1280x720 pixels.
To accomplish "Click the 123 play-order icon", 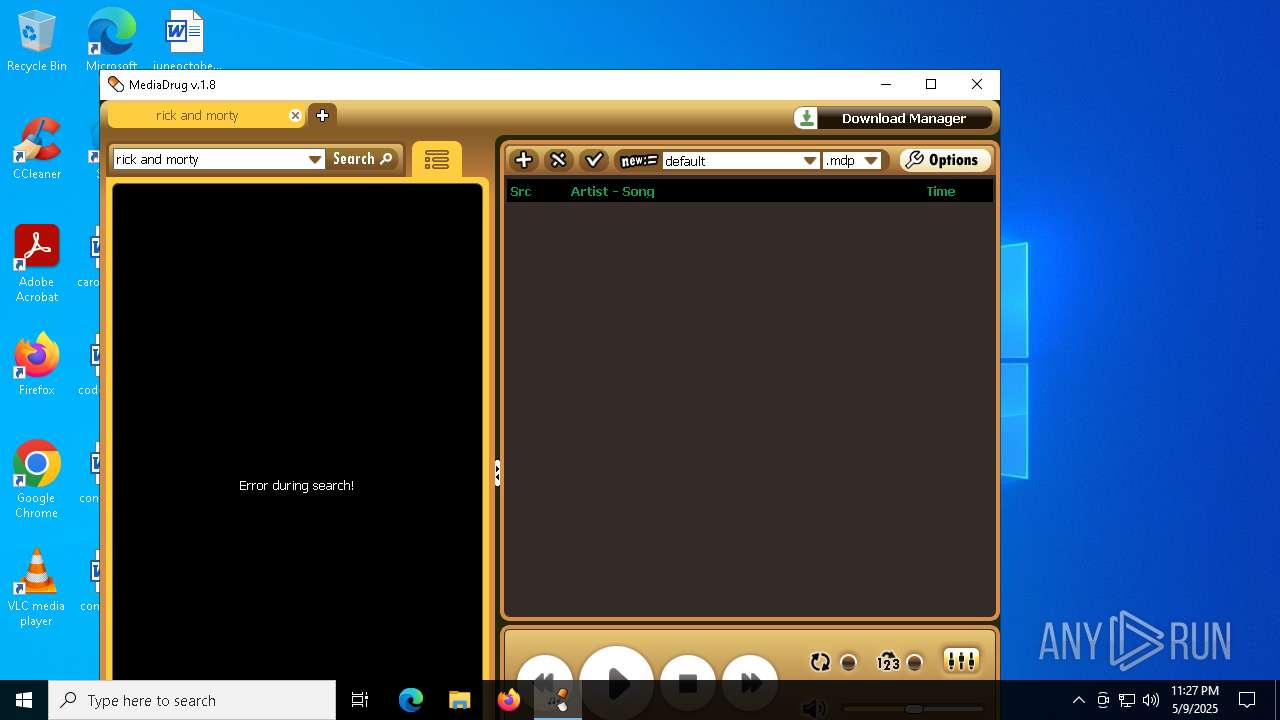I will tap(888, 662).
